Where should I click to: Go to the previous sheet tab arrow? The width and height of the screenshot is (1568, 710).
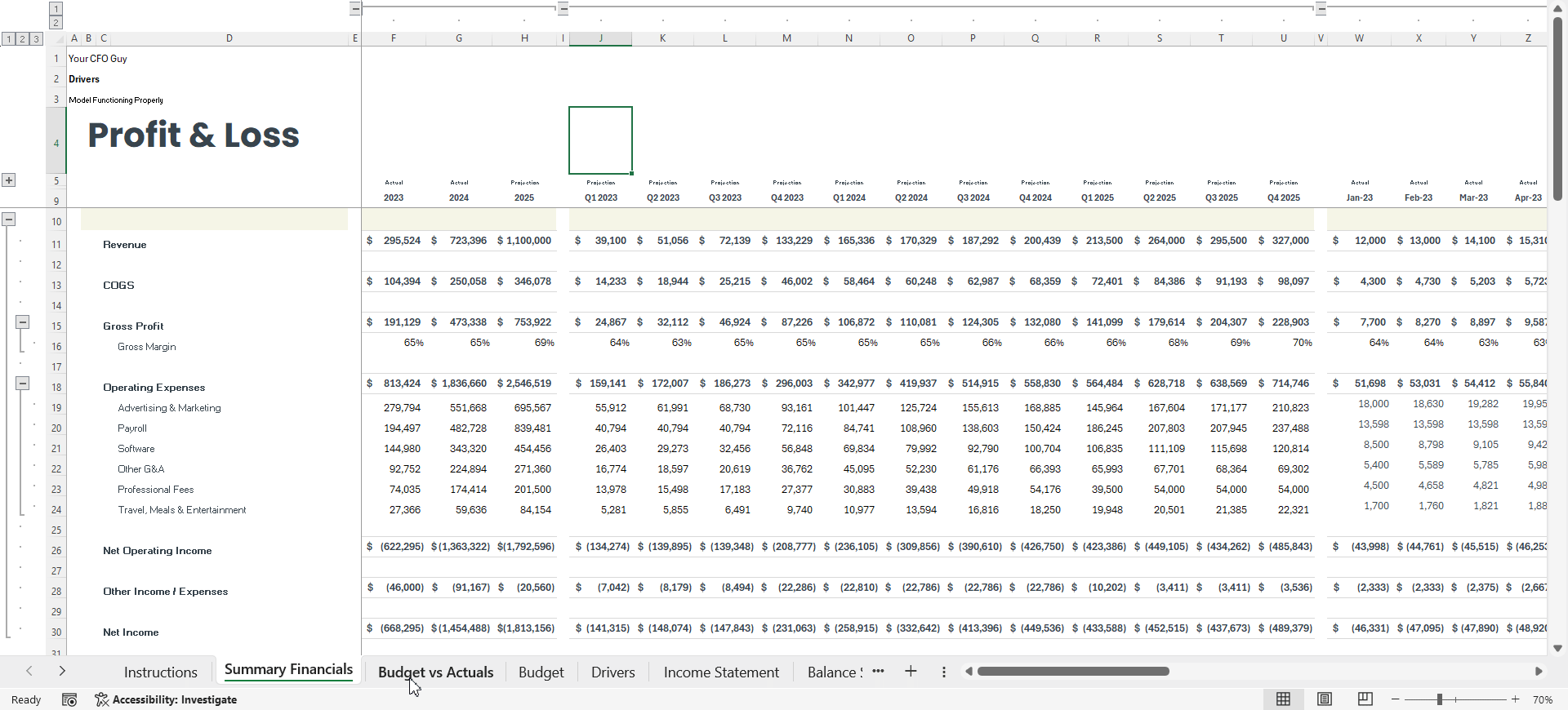pyautogui.click(x=29, y=671)
